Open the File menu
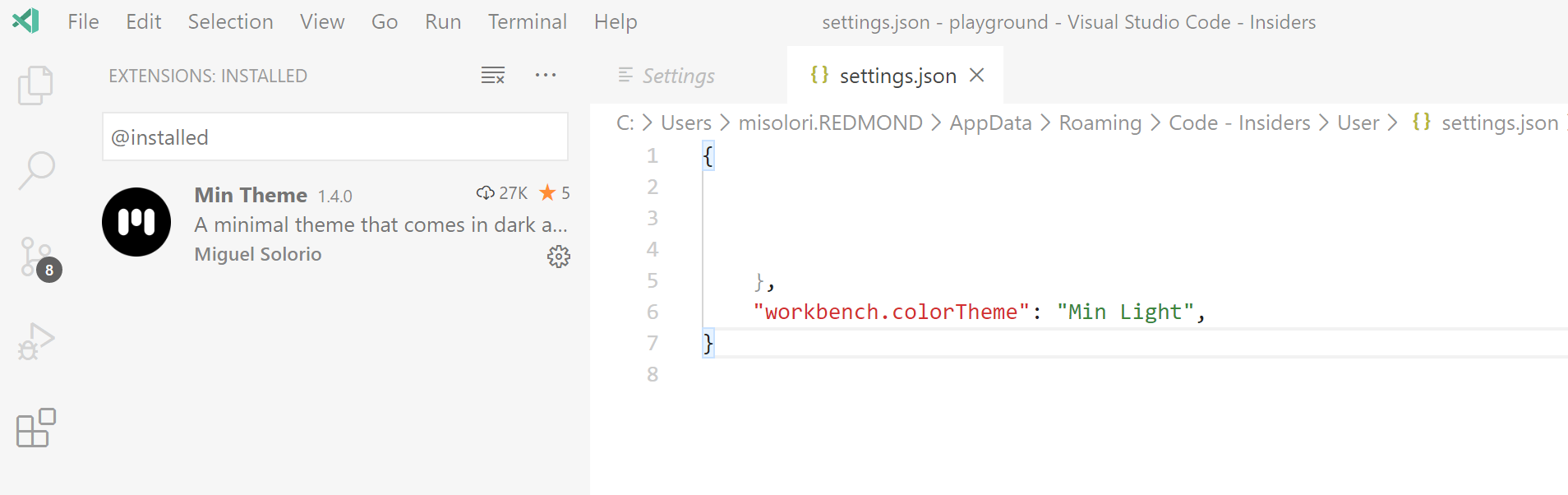Viewport: 1568px width, 495px height. click(x=83, y=21)
